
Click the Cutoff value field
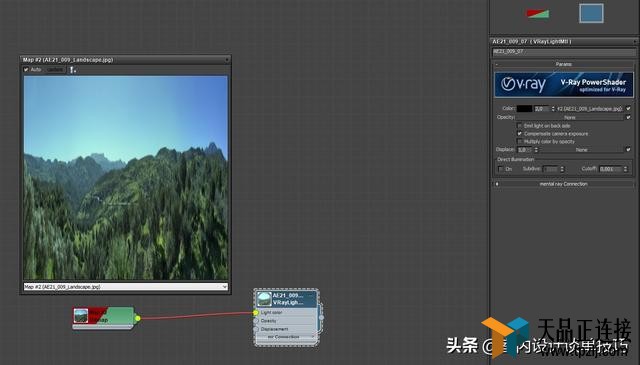[x=611, y=169]
